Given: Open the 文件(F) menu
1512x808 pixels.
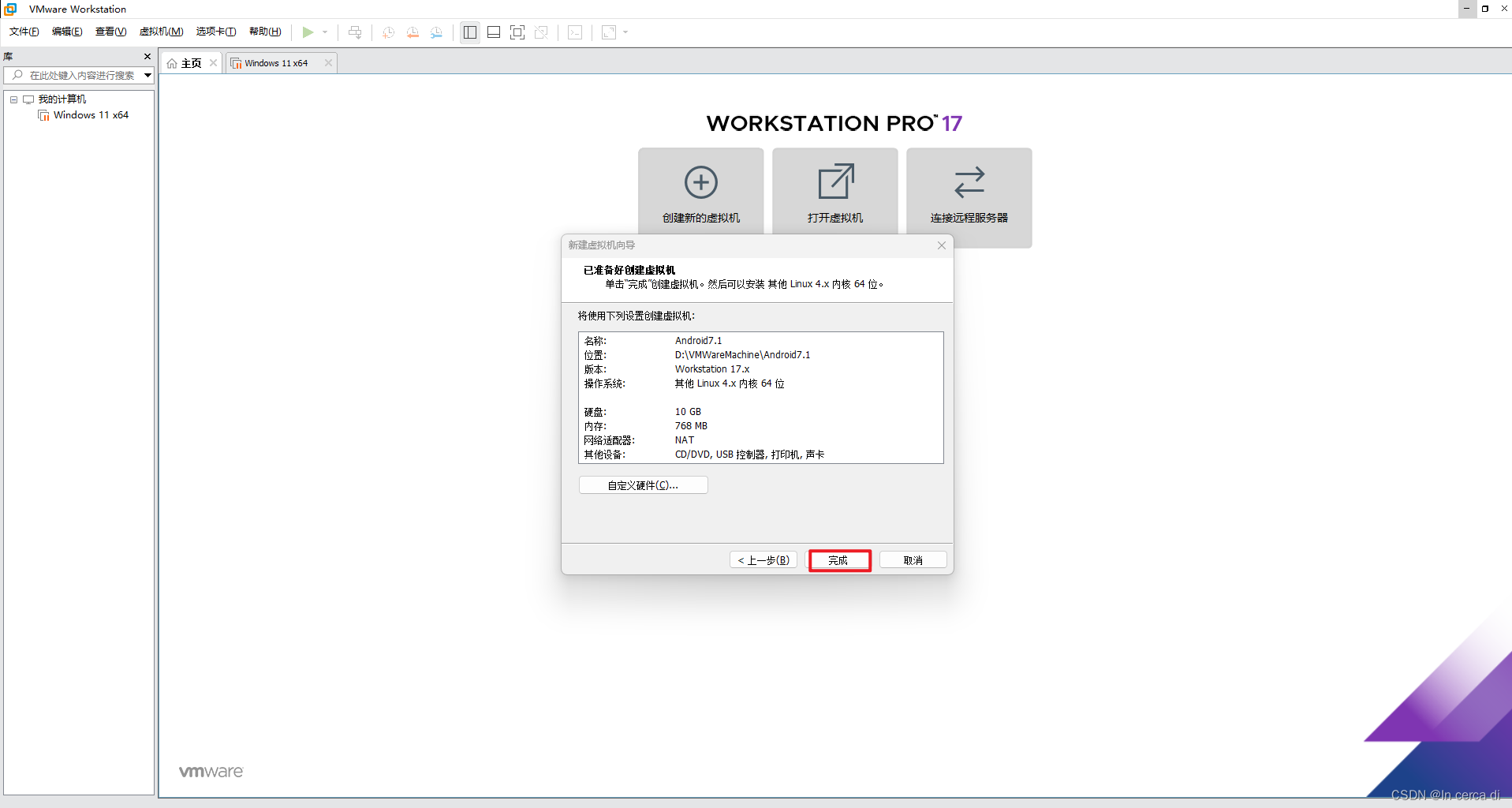Looking at the screenshot, I should (24, 32).
